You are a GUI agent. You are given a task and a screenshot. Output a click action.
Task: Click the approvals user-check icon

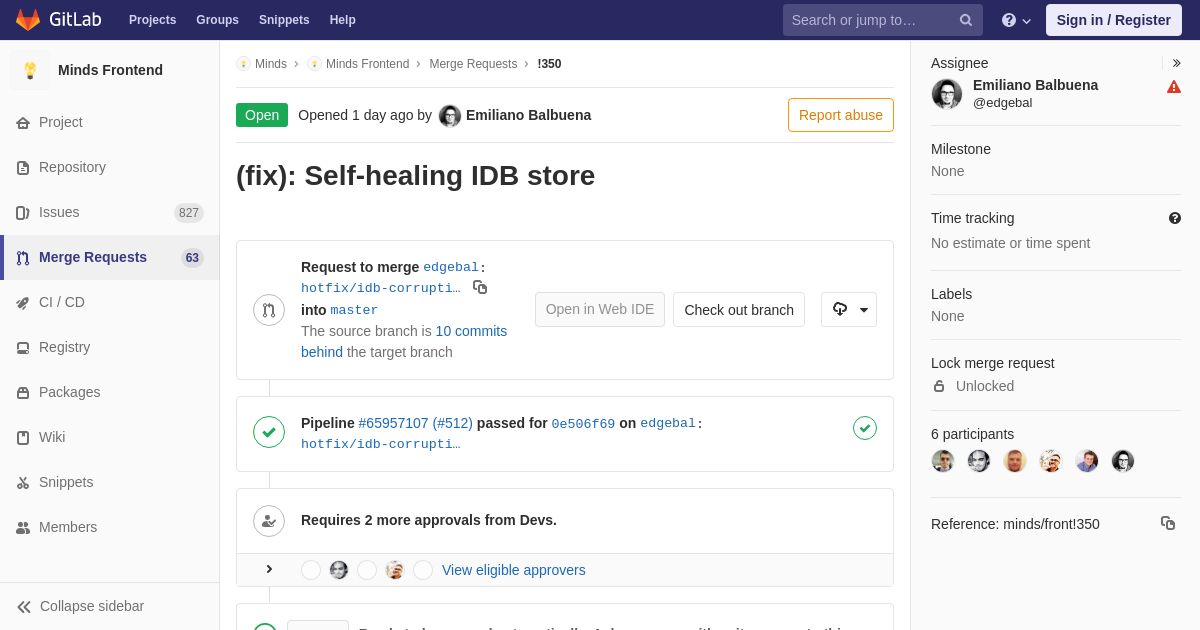point(269,521)
